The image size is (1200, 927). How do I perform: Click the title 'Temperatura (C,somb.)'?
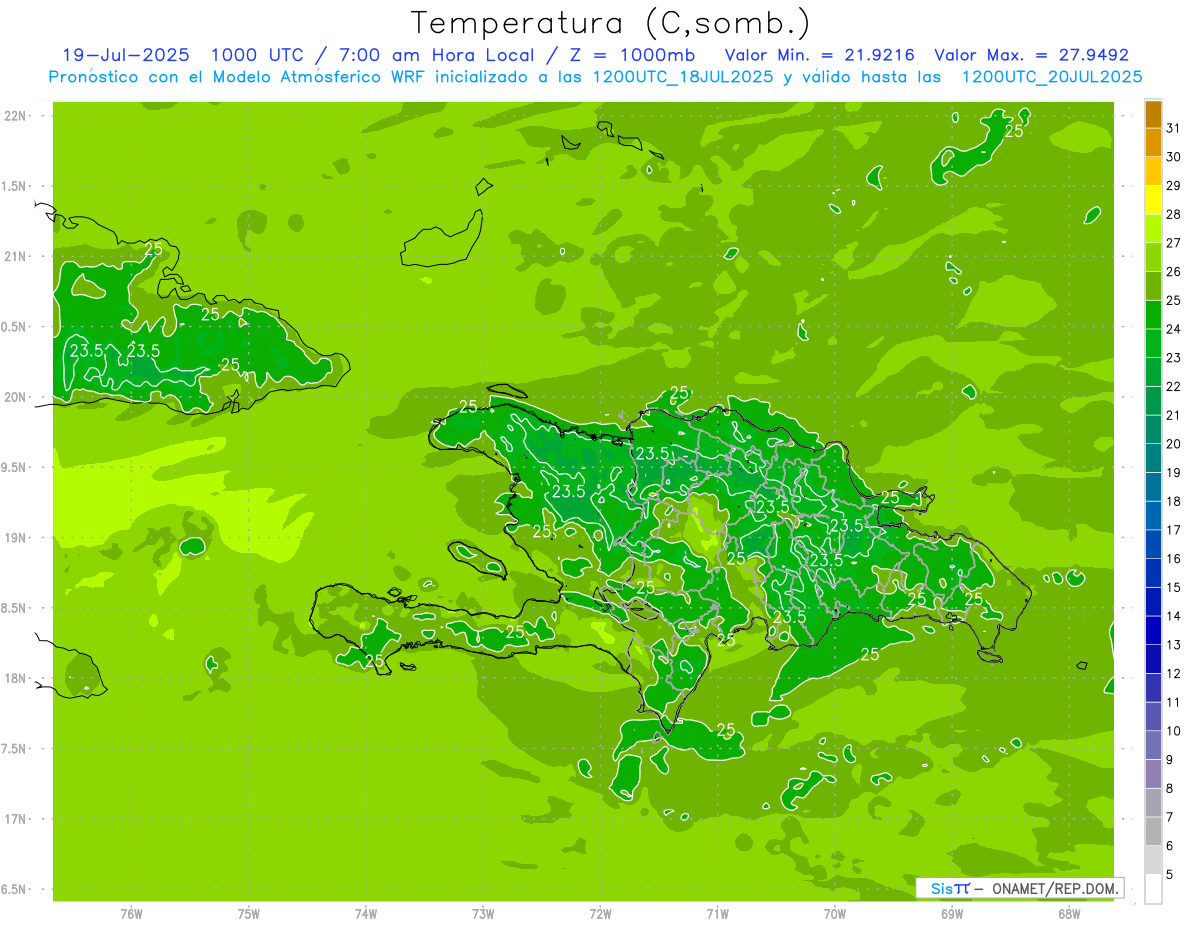coord(611,23)
